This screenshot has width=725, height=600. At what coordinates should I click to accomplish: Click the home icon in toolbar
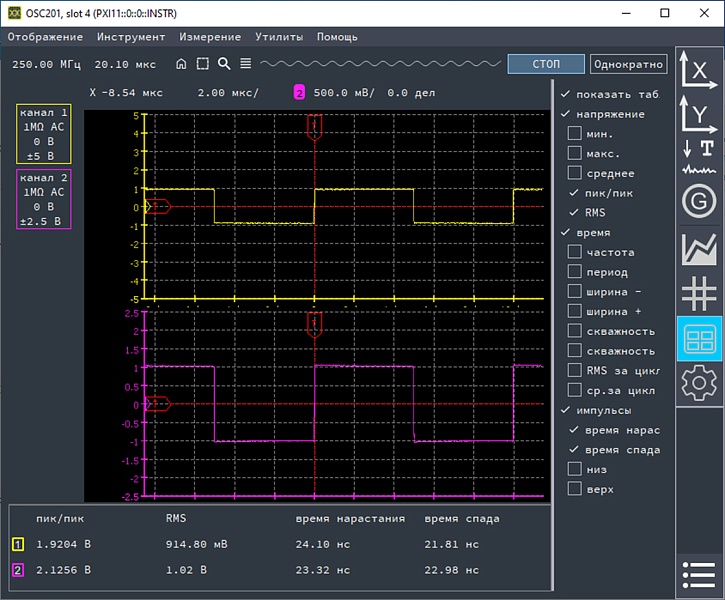[x=181, y=64]
